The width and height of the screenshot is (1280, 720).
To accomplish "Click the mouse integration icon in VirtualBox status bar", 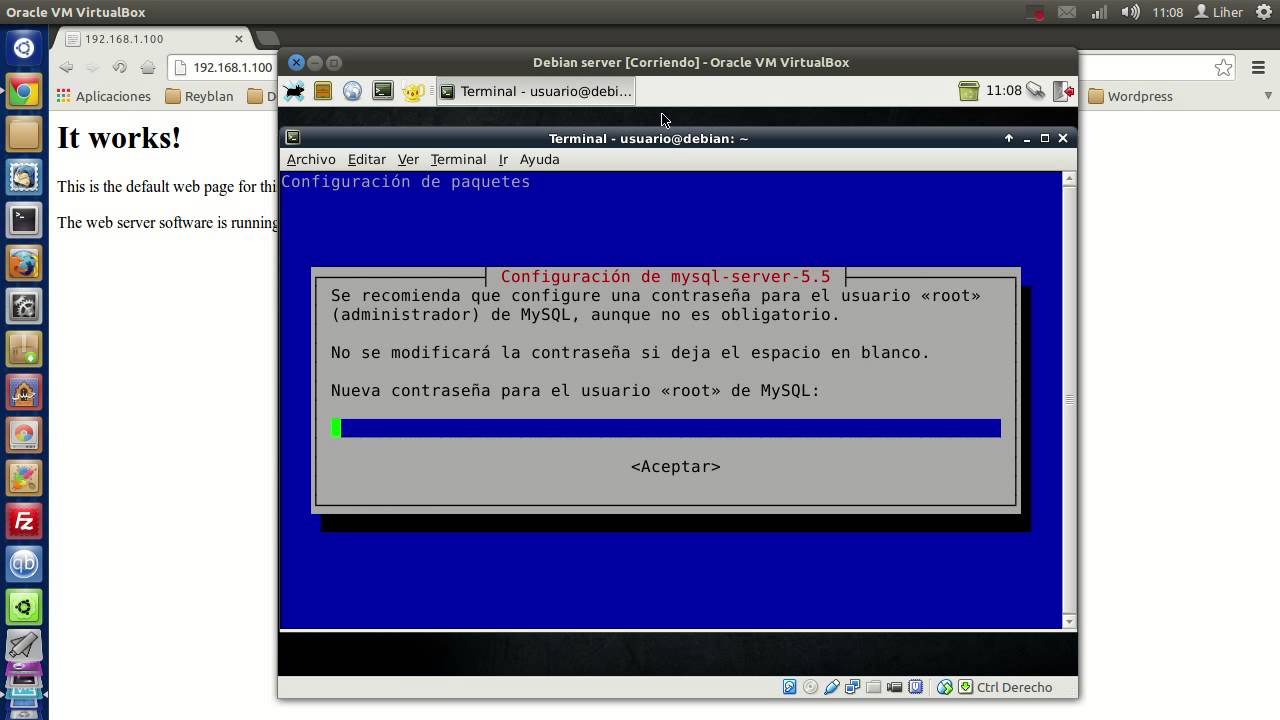I will (x=945, y=687).
